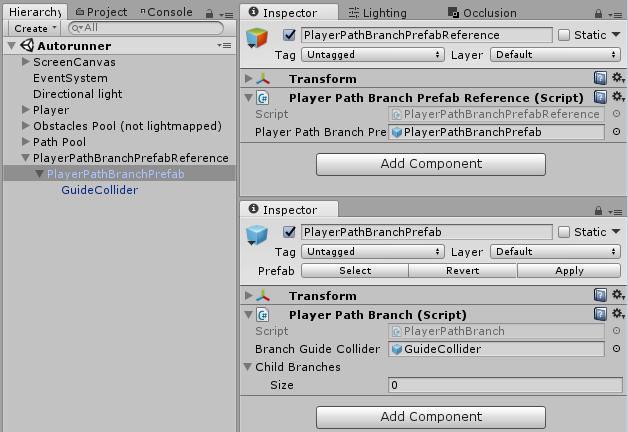Image resolution: width=628 pixels, height=432 pixels.
Task: Open Layer dropdown in bottom Inspector
Action: pyautogui.click(x=556, y=251)
